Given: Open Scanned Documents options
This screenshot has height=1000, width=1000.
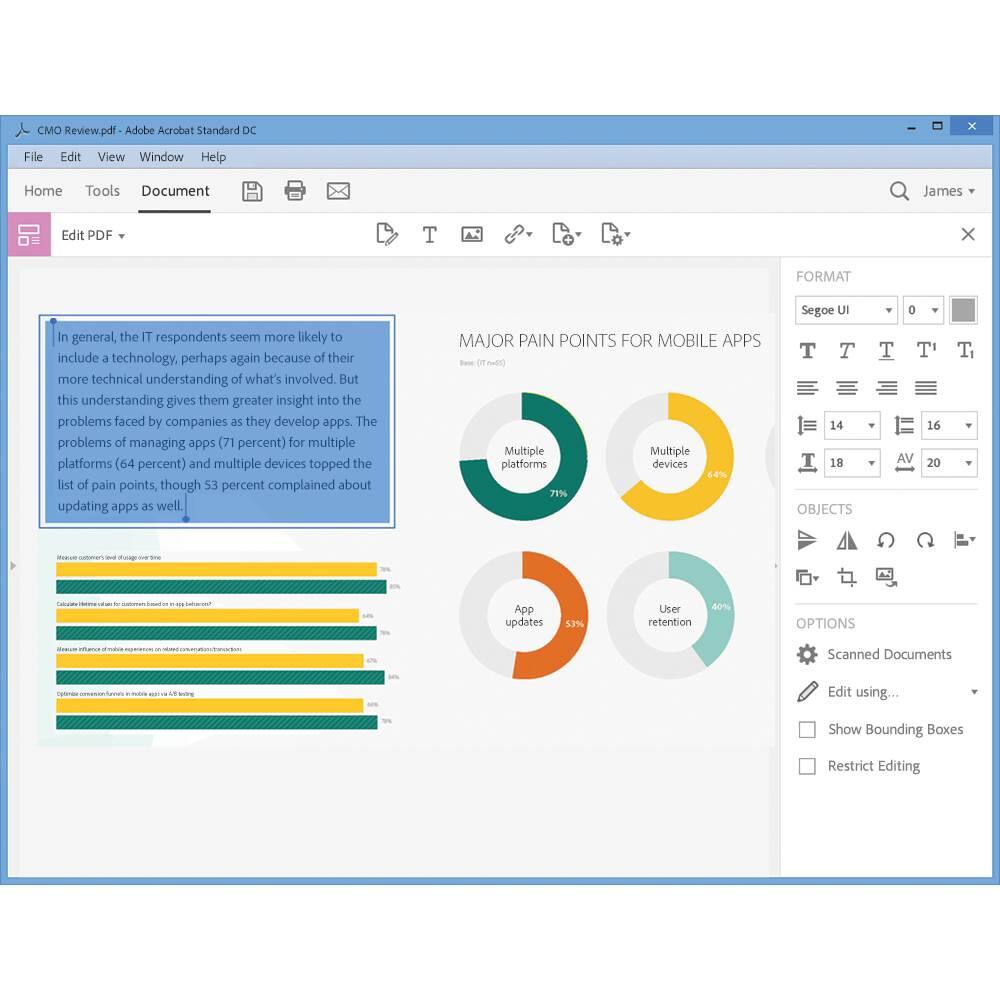Looking at the screenshot, I should [x=888, y=655].
